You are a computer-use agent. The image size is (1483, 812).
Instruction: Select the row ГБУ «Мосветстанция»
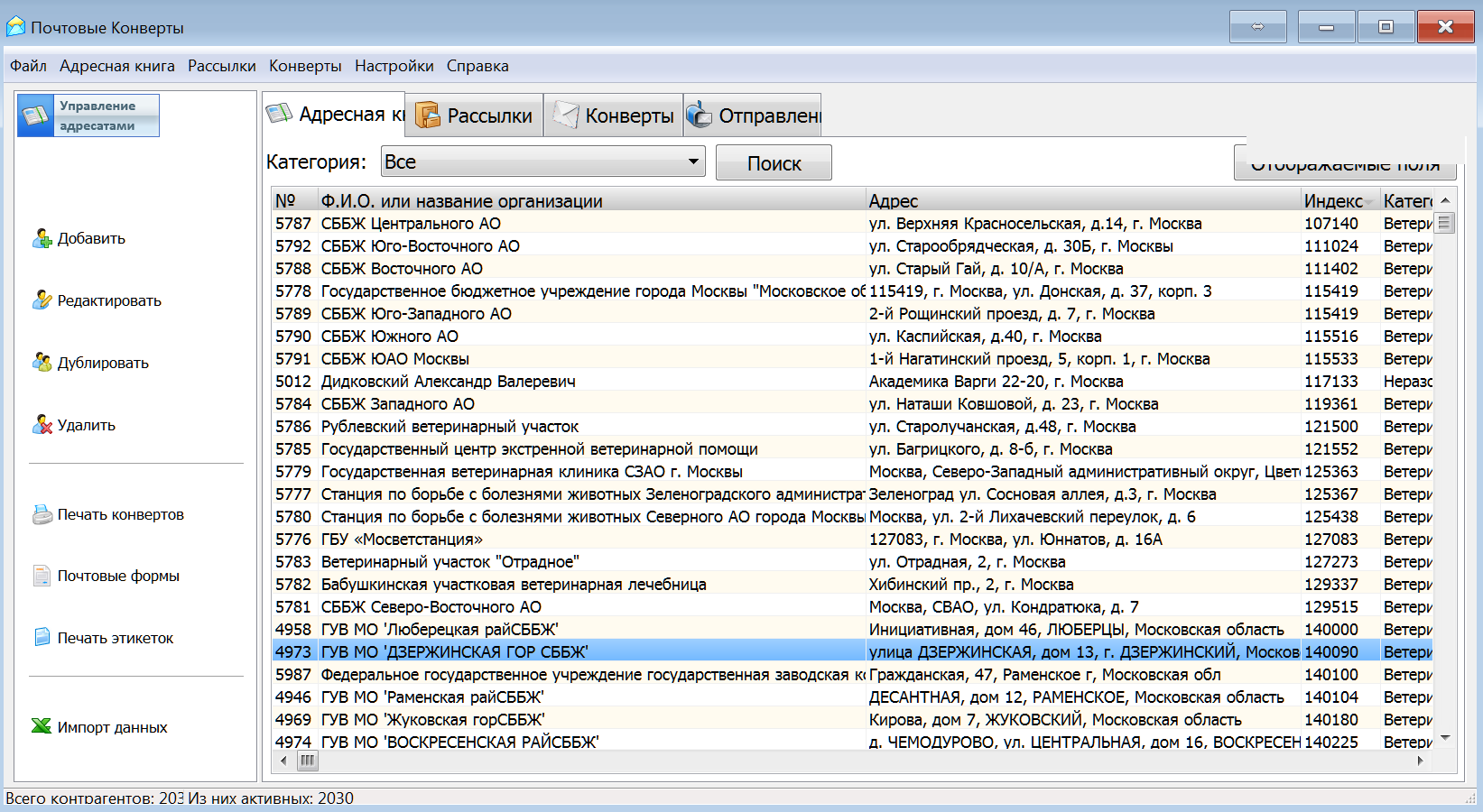852,539
